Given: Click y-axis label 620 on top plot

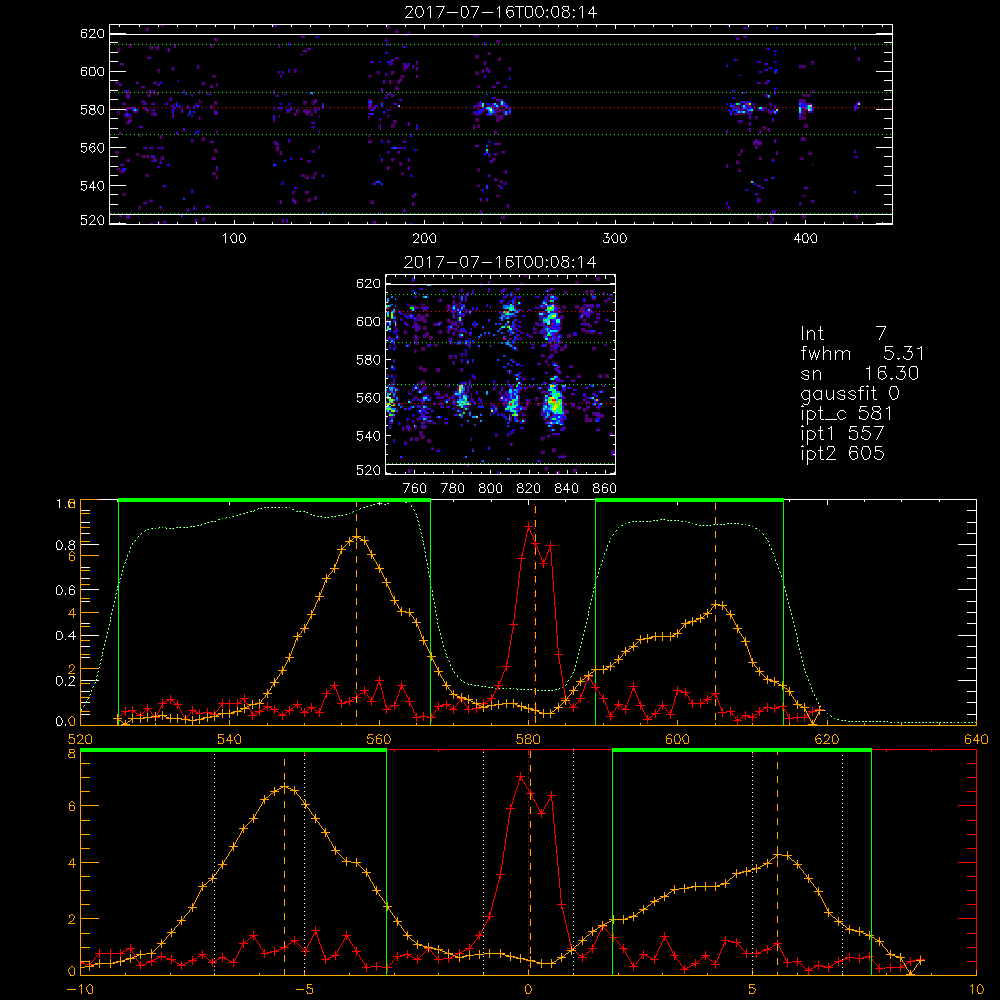Looking at the screenshot, I should pos(92,33).
